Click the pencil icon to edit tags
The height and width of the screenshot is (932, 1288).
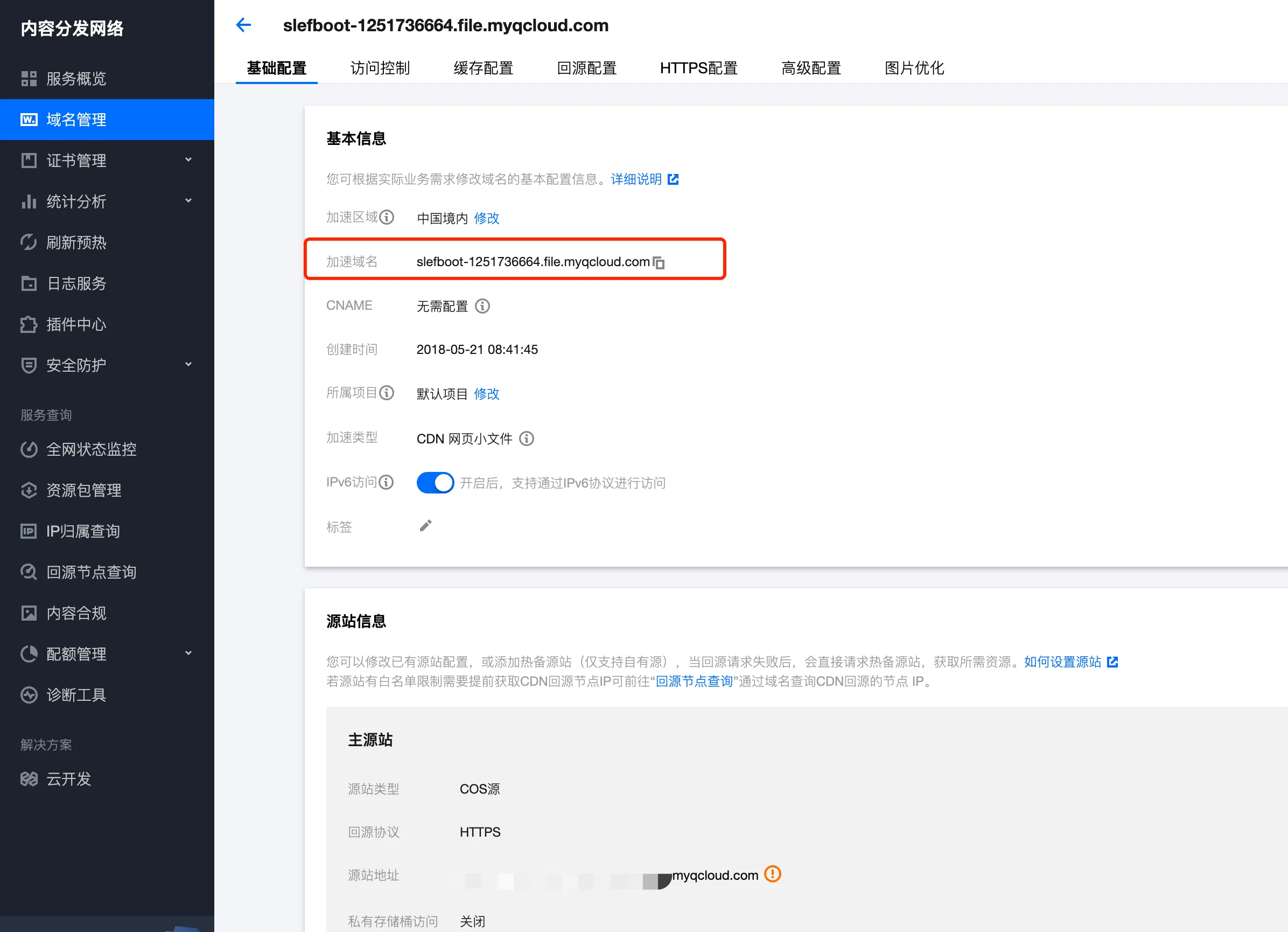pos(425,526)
